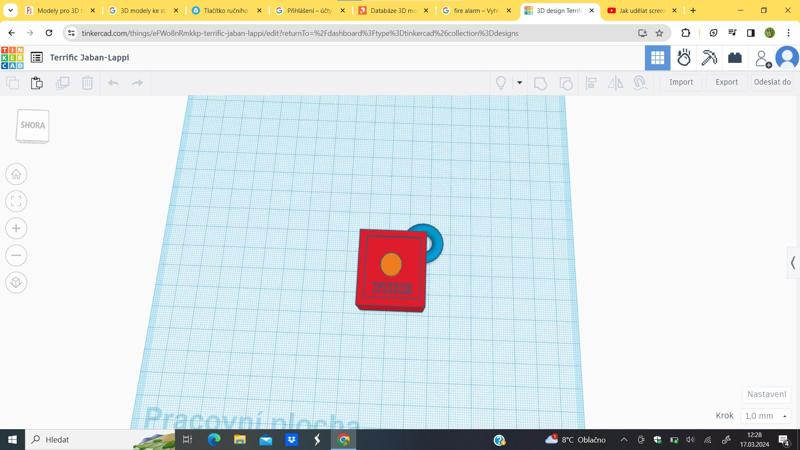Open the Bricks mode icon

click(x=735, y=58)
